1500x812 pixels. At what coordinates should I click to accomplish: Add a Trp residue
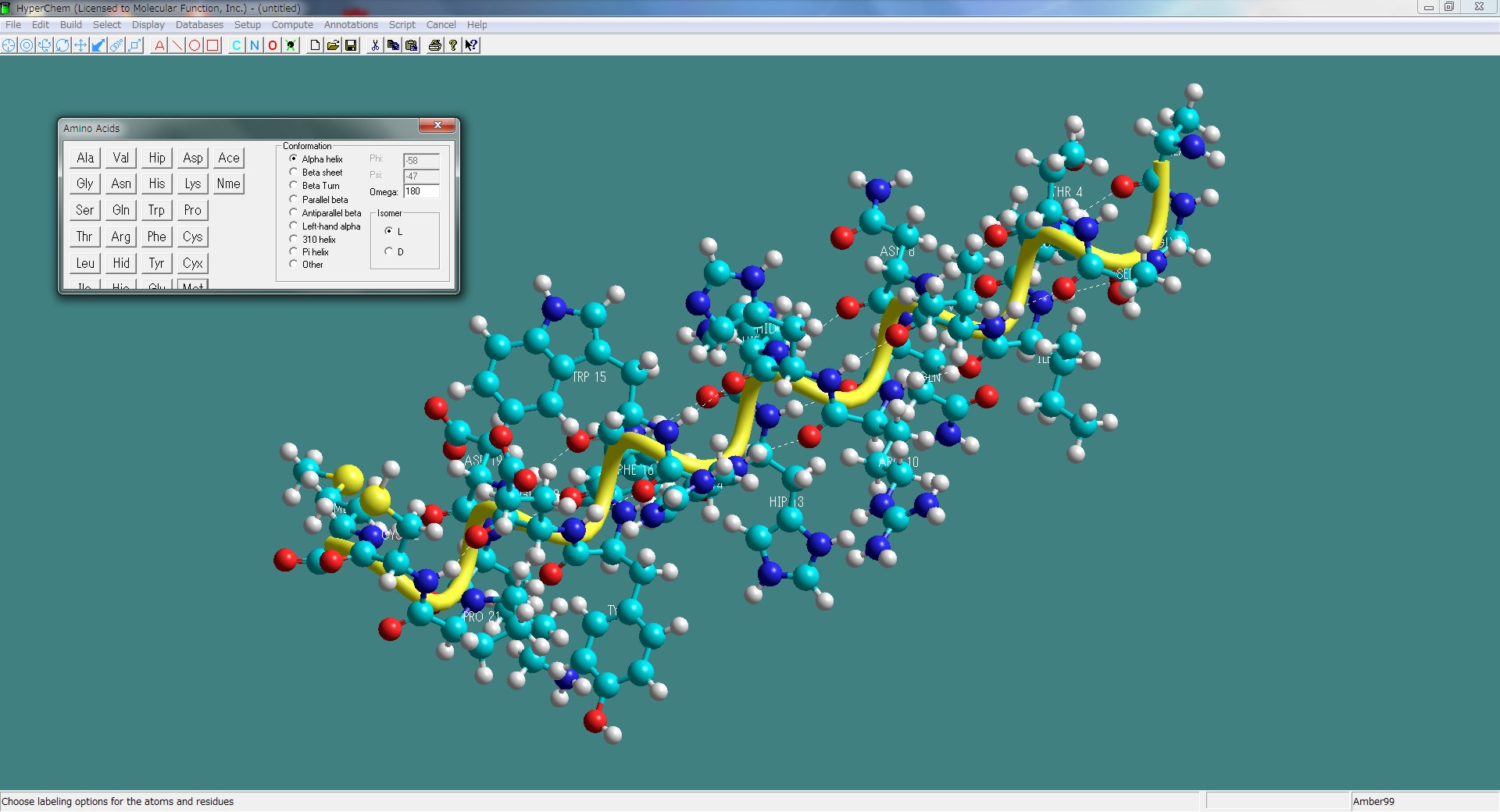pos(157,210)
